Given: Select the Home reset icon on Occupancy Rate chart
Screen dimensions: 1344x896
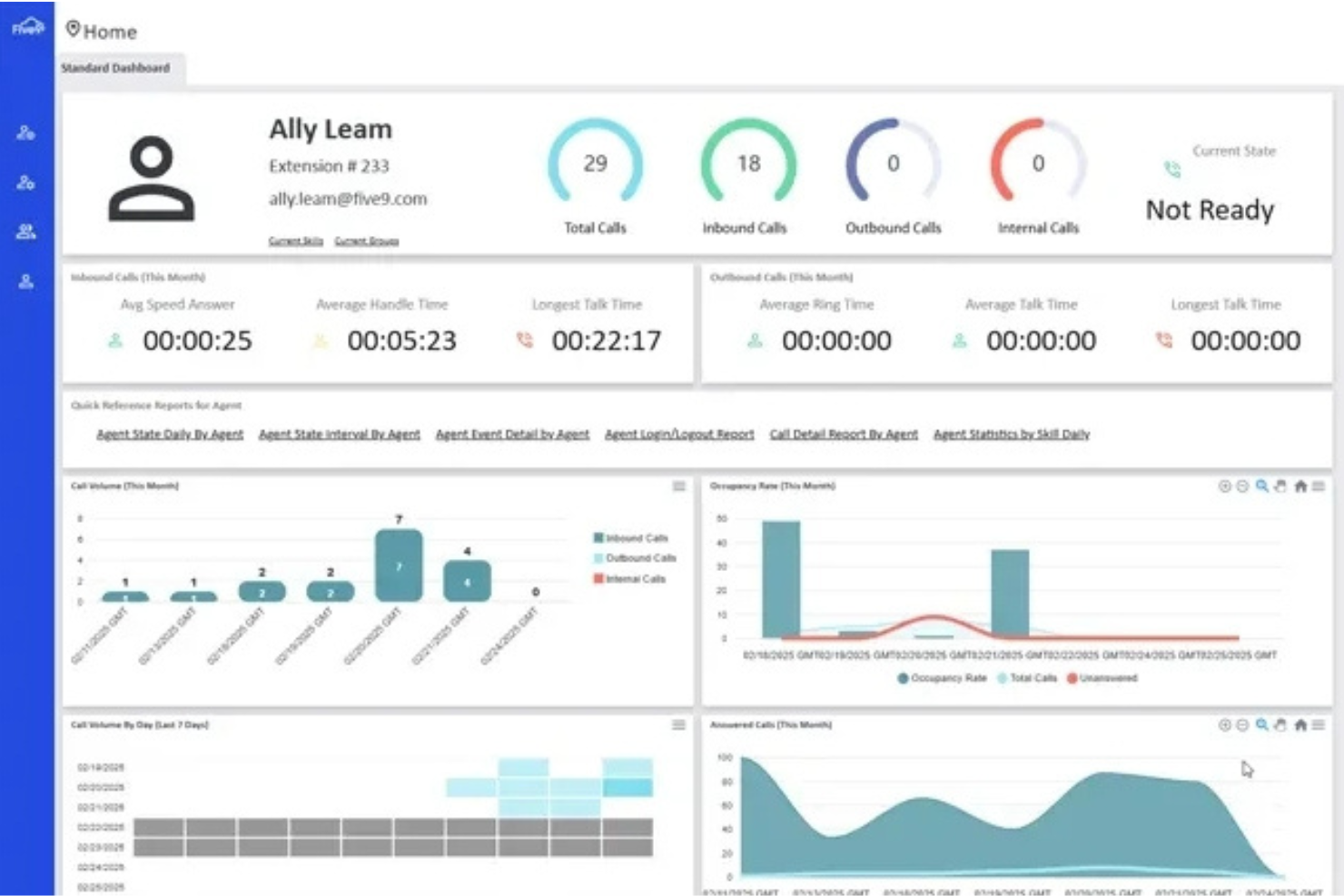Looking at the screenshot, I should click(1300, 486).
